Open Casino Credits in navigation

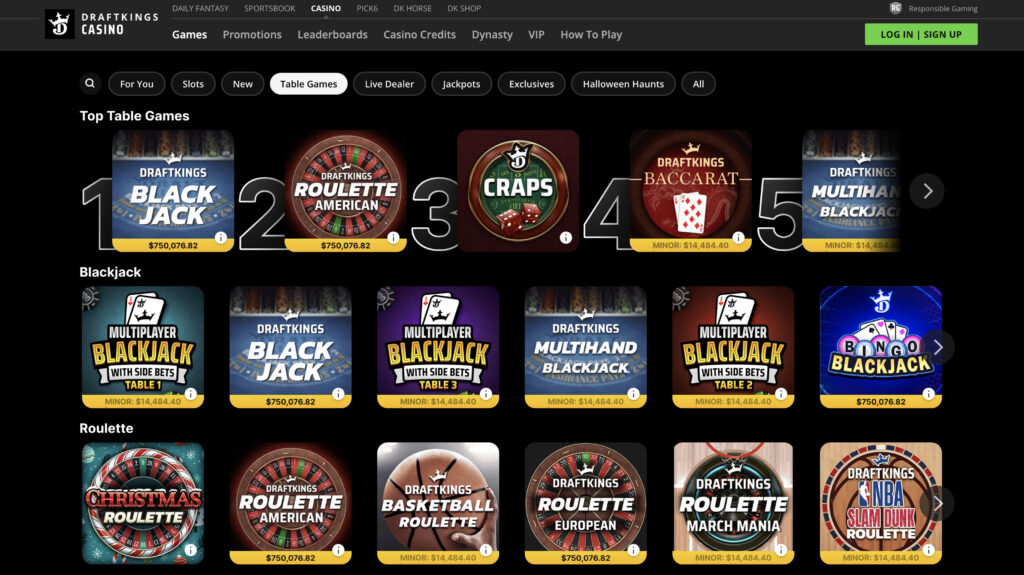(419, 35)
